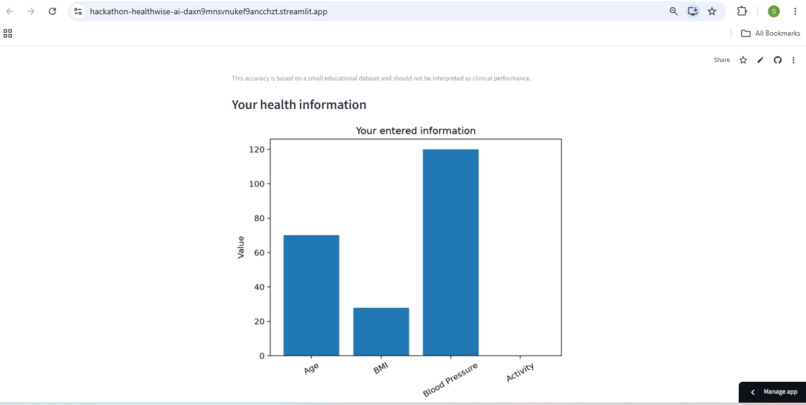The image size is (806, 405).
Task: Open the Chrome three-dot menu
Action: pyautogui.click(x=795, y=11)
